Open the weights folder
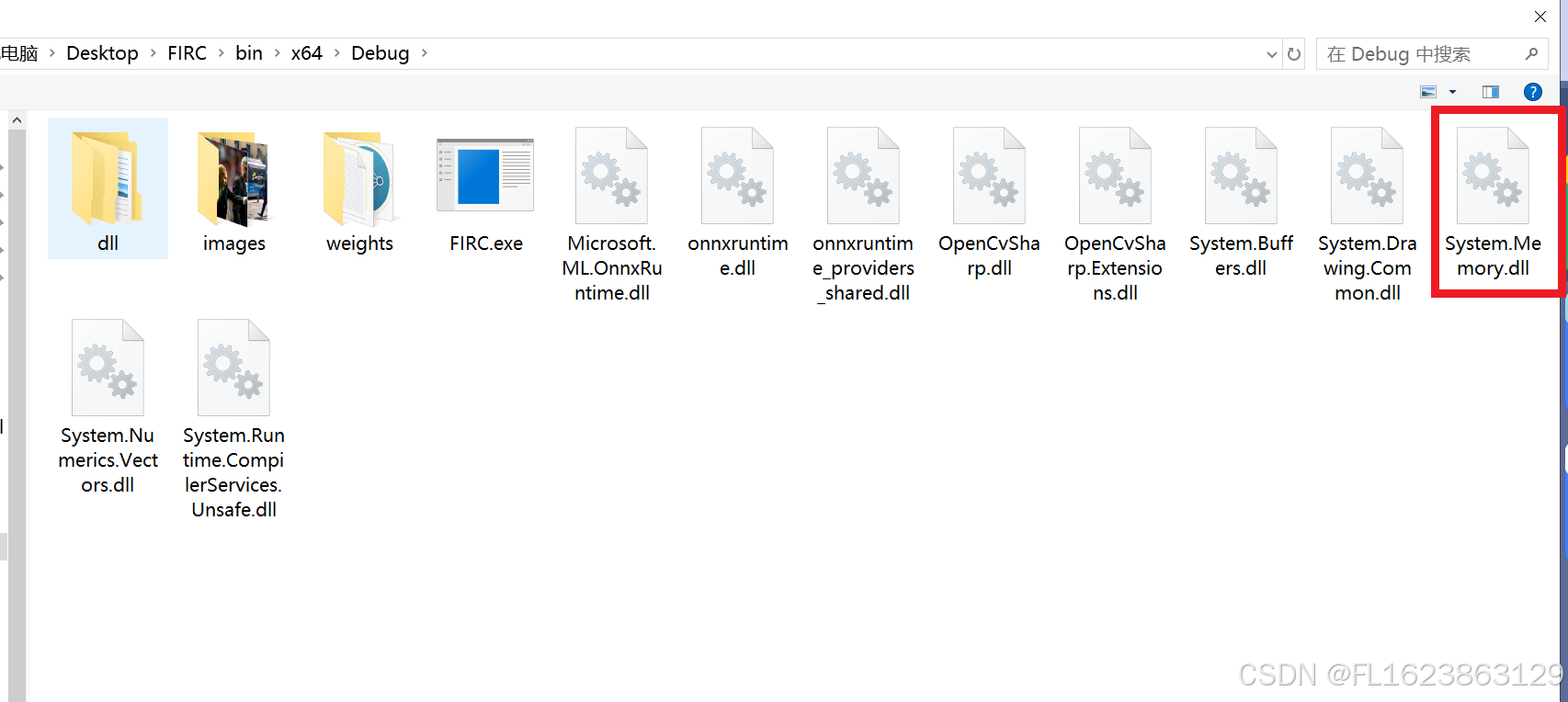Screen dimensions: 1568x702 pos(359,179)
